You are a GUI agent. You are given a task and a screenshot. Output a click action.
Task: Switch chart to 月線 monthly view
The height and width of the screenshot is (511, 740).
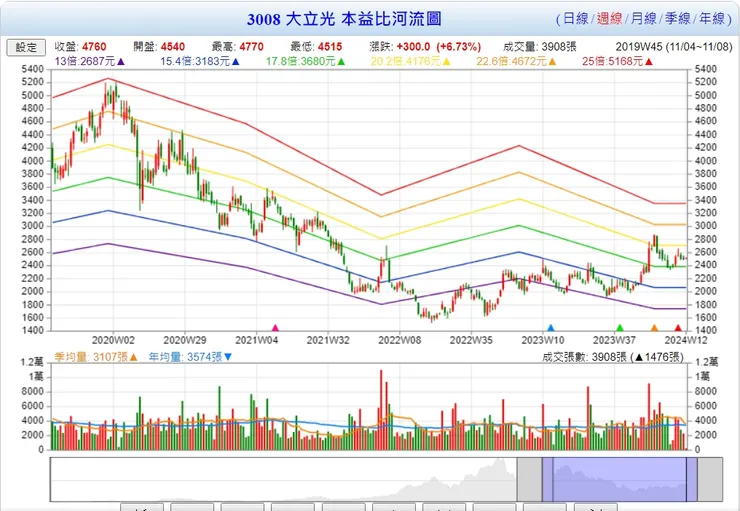644,18
